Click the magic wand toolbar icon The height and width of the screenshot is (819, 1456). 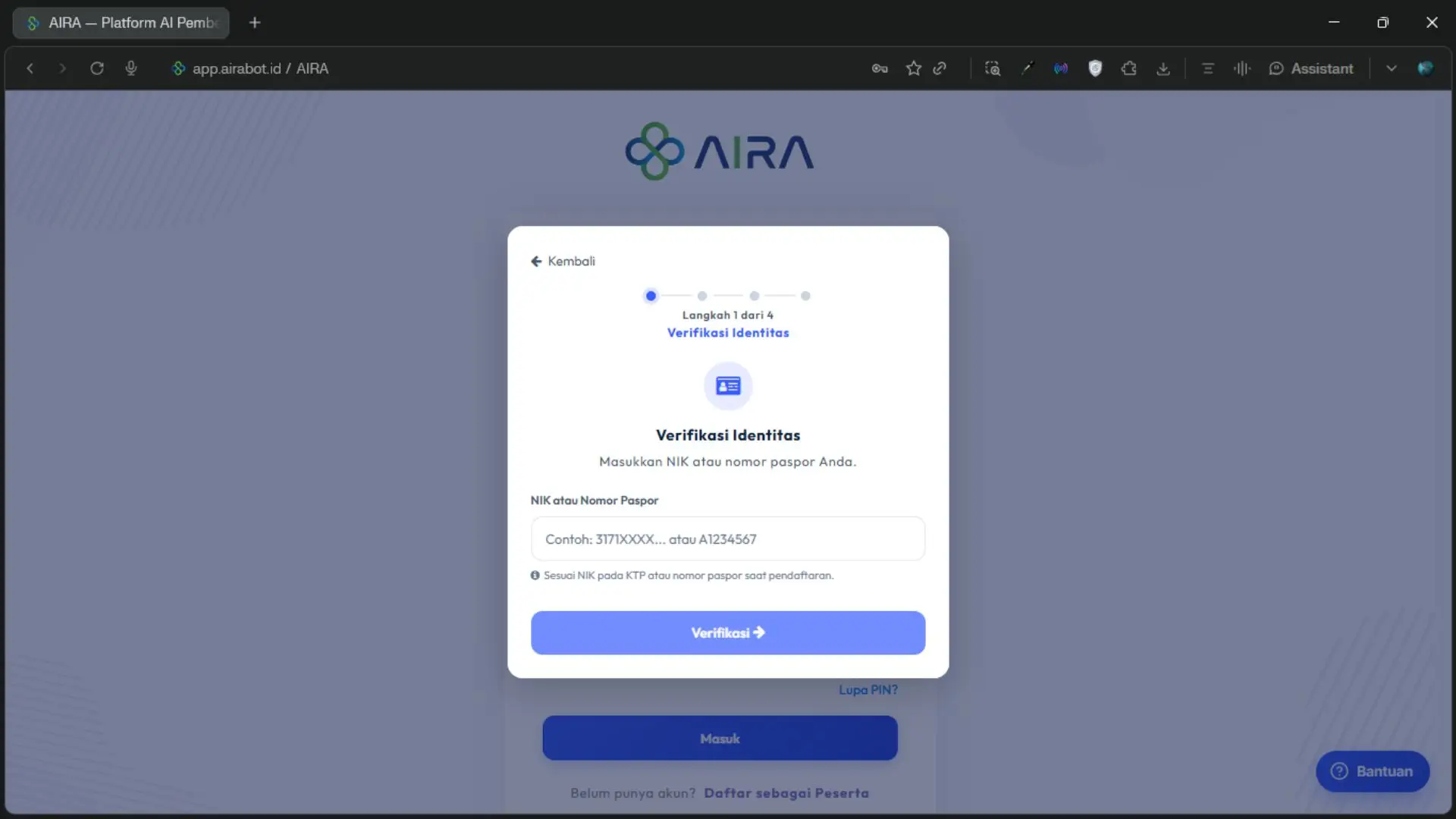point(1027,68)
